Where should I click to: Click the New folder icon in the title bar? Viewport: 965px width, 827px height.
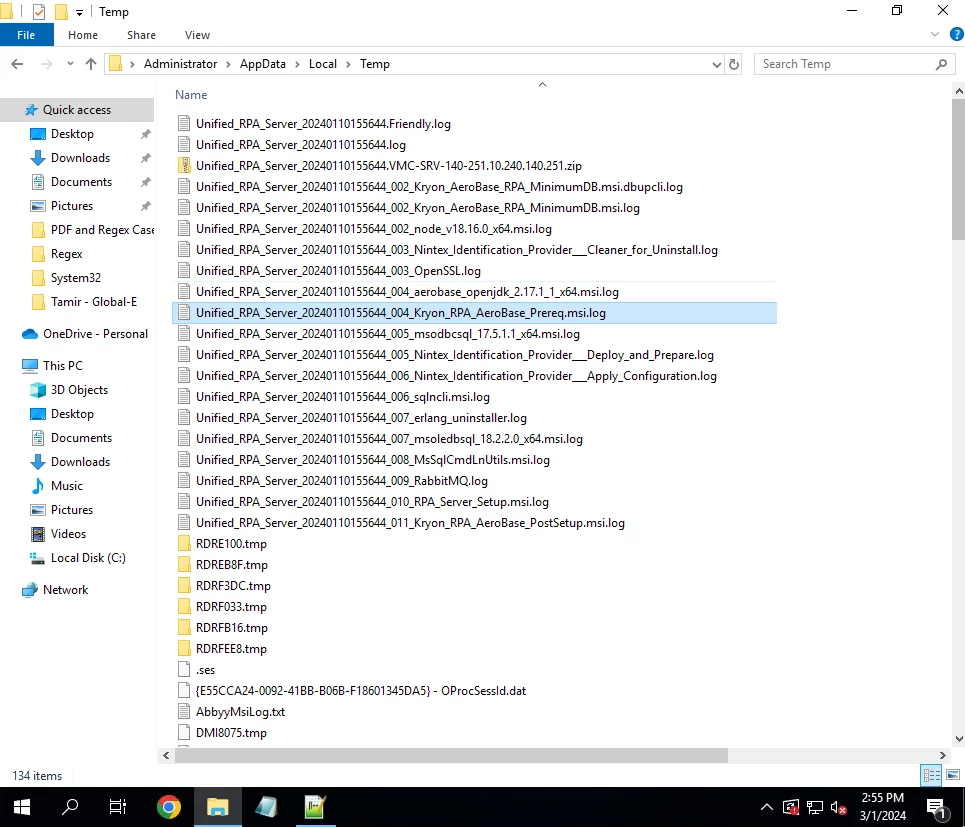point(61,12)
